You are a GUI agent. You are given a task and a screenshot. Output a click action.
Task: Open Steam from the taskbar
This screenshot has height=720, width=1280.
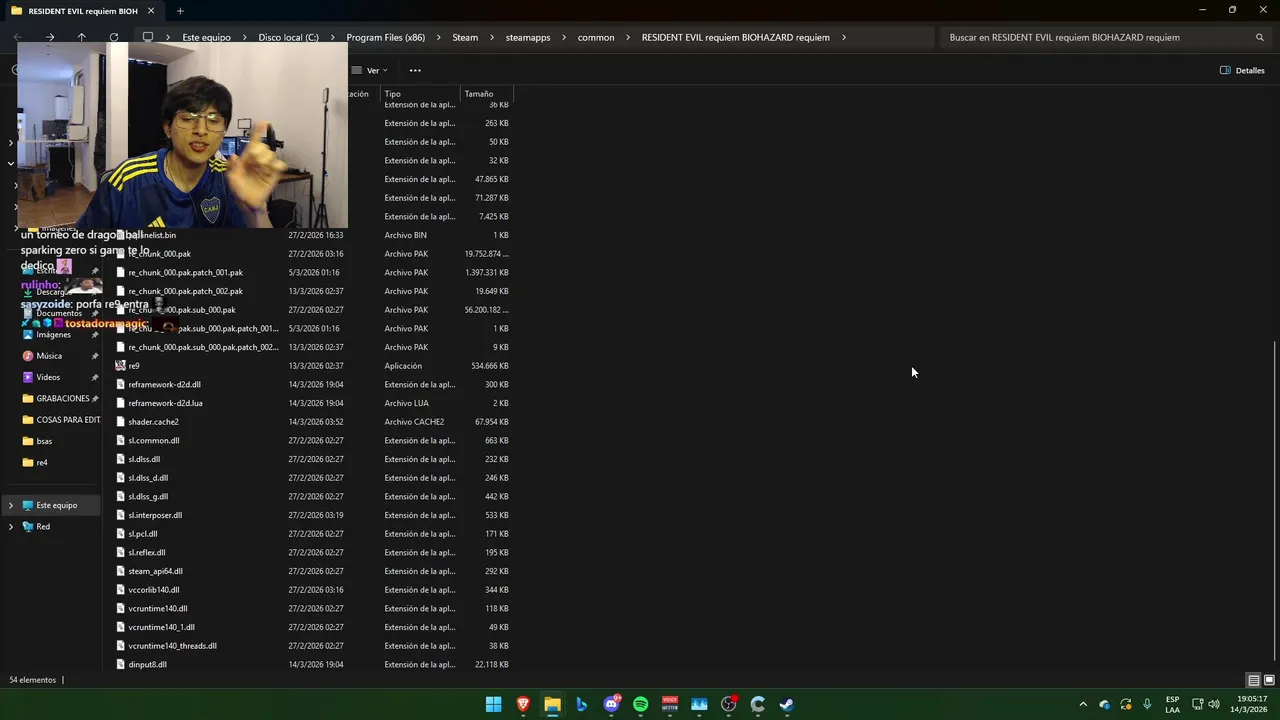pos(787,704)
